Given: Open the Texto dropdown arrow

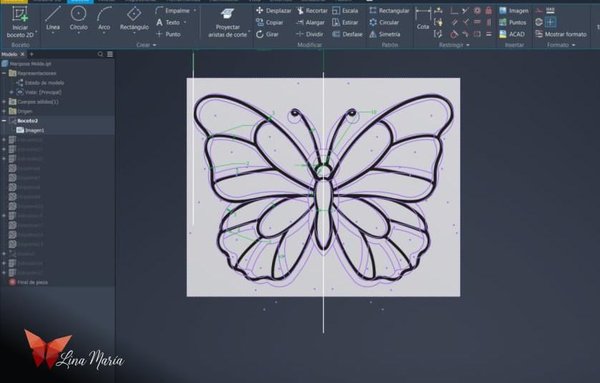Looking at the screenshot, I should pyautogui.click(x=185, y=23).
